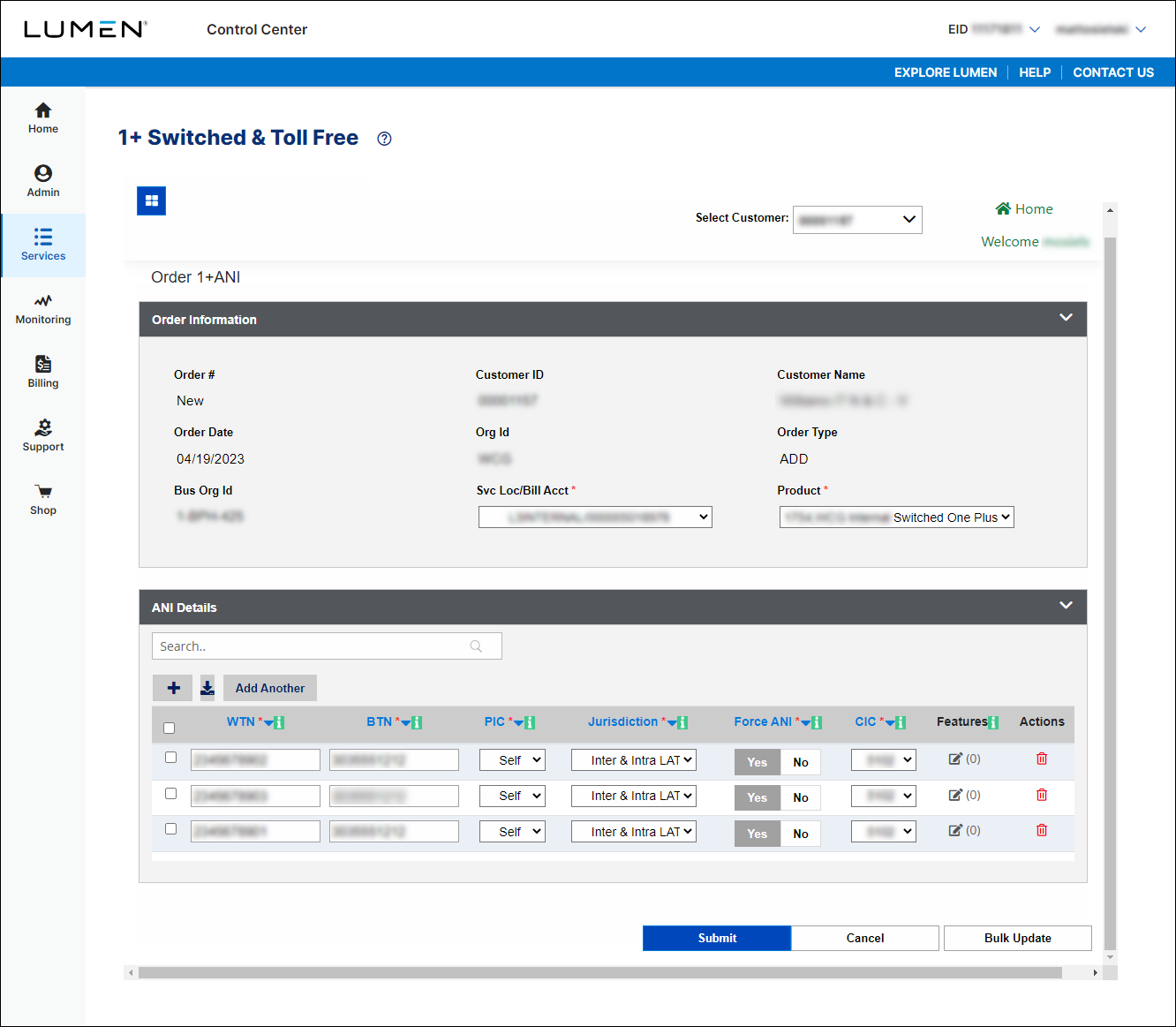
Task: Set Force ANI to Yes in second row
Action: (758, 797)
